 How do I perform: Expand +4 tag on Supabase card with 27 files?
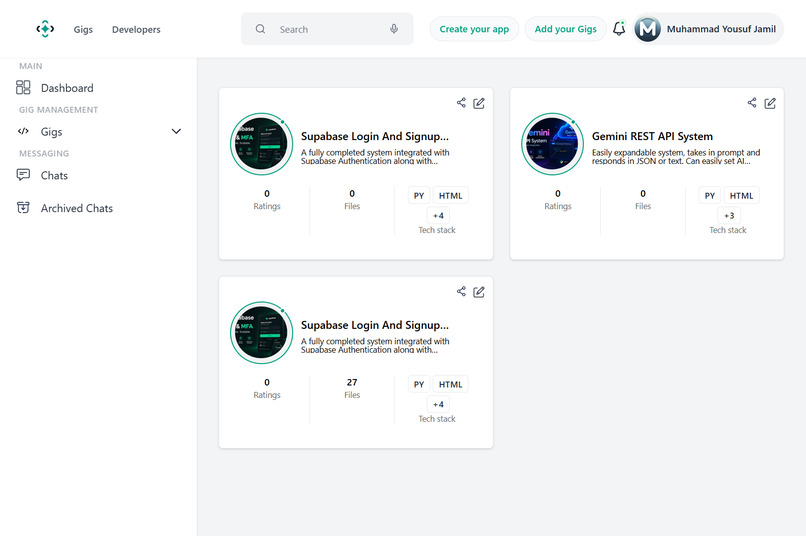pos(438,404)
